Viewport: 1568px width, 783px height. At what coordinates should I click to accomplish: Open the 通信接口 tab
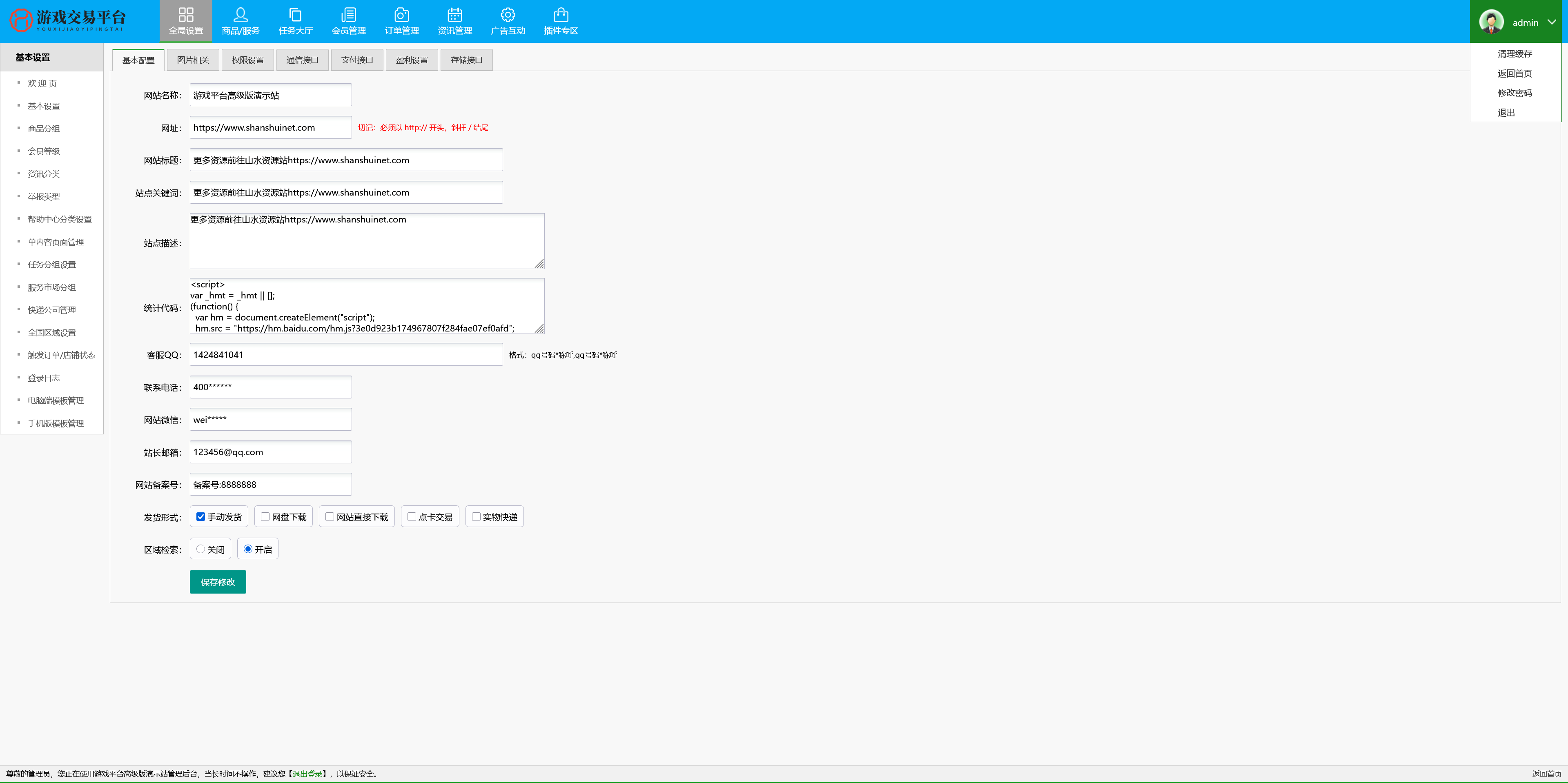(303, 60)
